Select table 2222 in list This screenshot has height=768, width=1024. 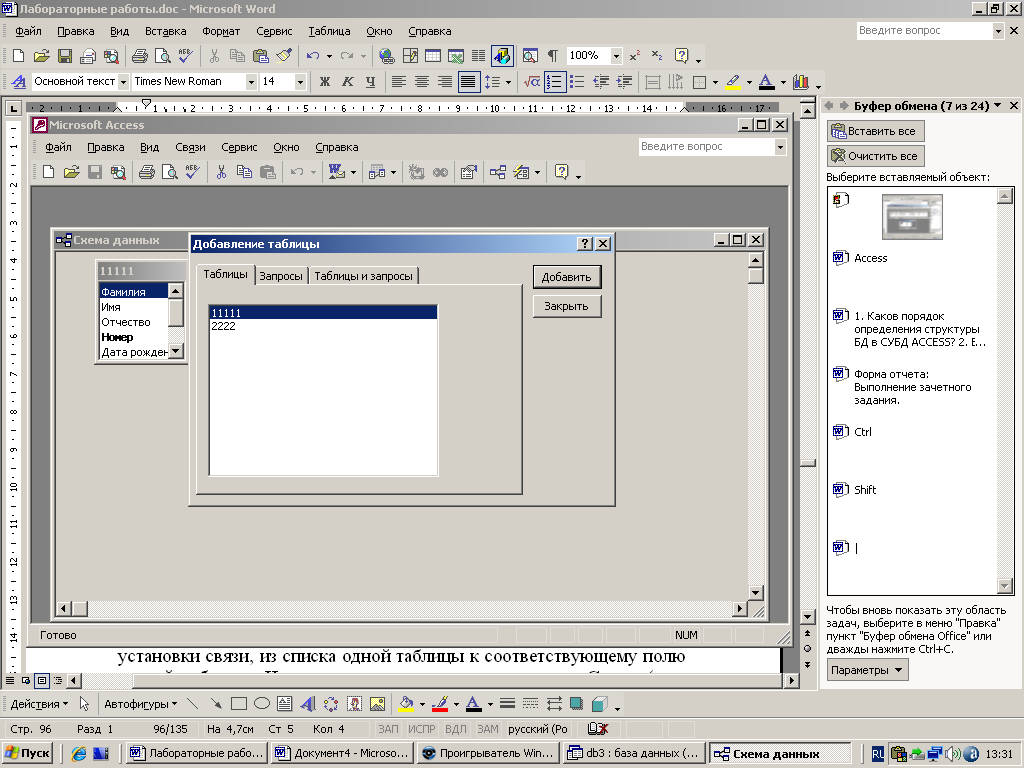click(x=323, y=326)
